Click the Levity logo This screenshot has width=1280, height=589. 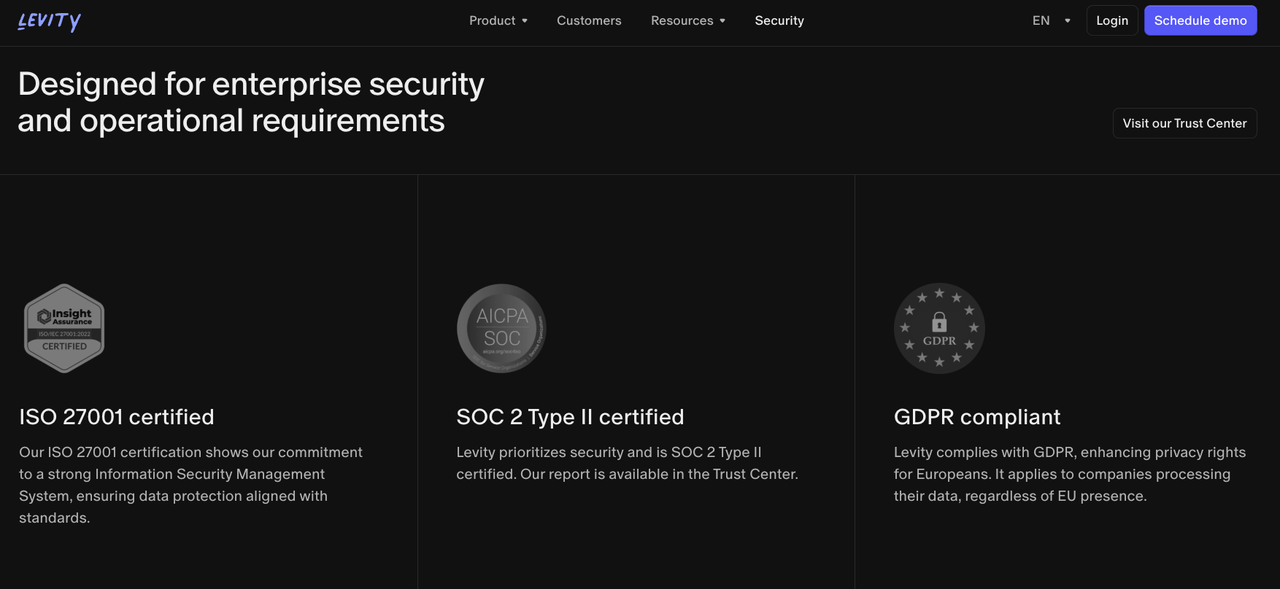(x=49, y=21)
